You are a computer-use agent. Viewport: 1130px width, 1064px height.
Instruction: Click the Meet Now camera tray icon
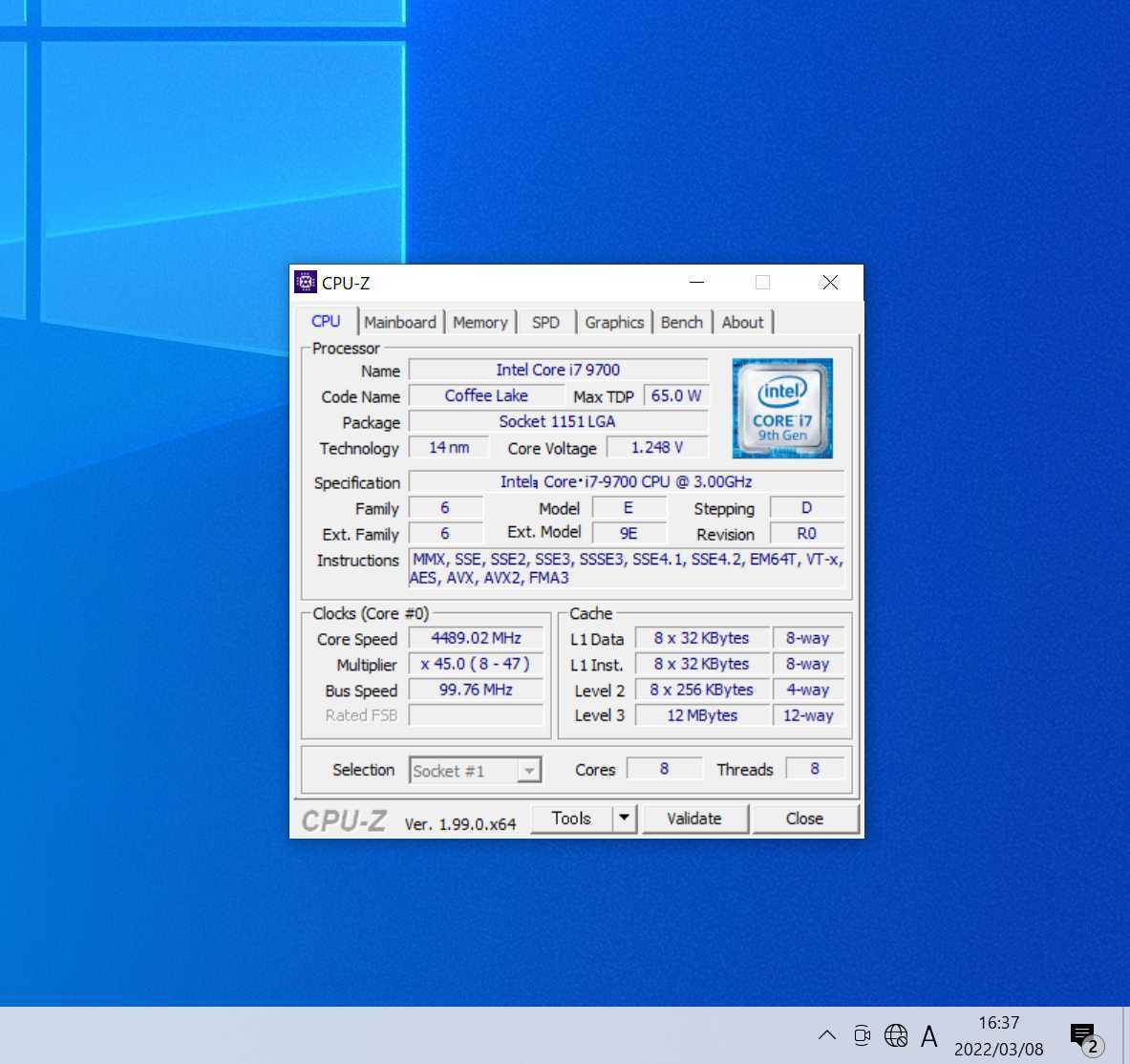pyautogui.click(x=862, y=1035)
